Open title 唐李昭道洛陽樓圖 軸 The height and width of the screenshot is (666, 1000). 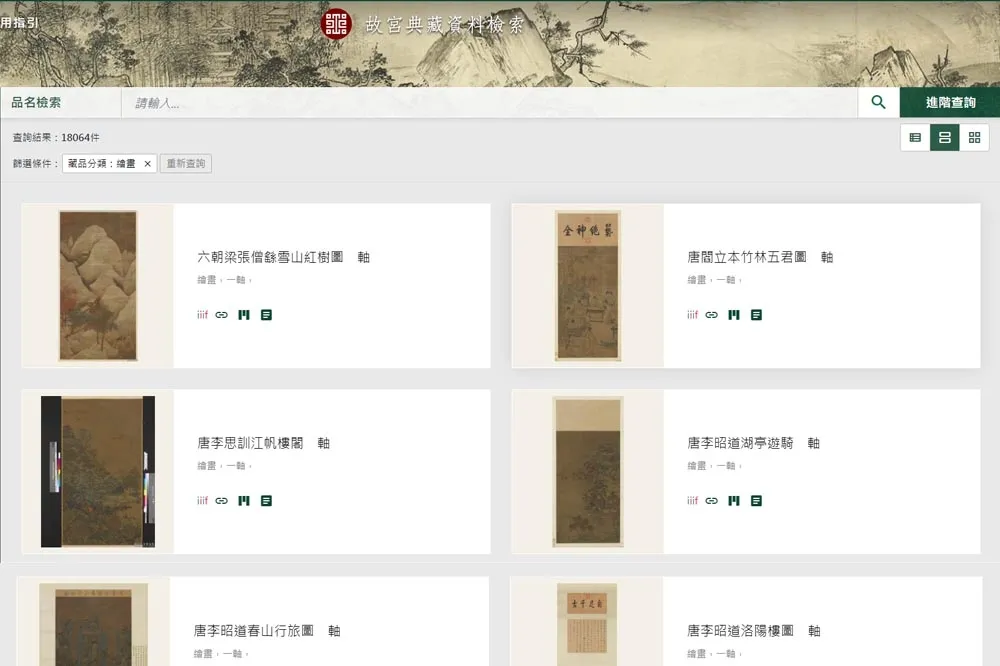[753, 631]
